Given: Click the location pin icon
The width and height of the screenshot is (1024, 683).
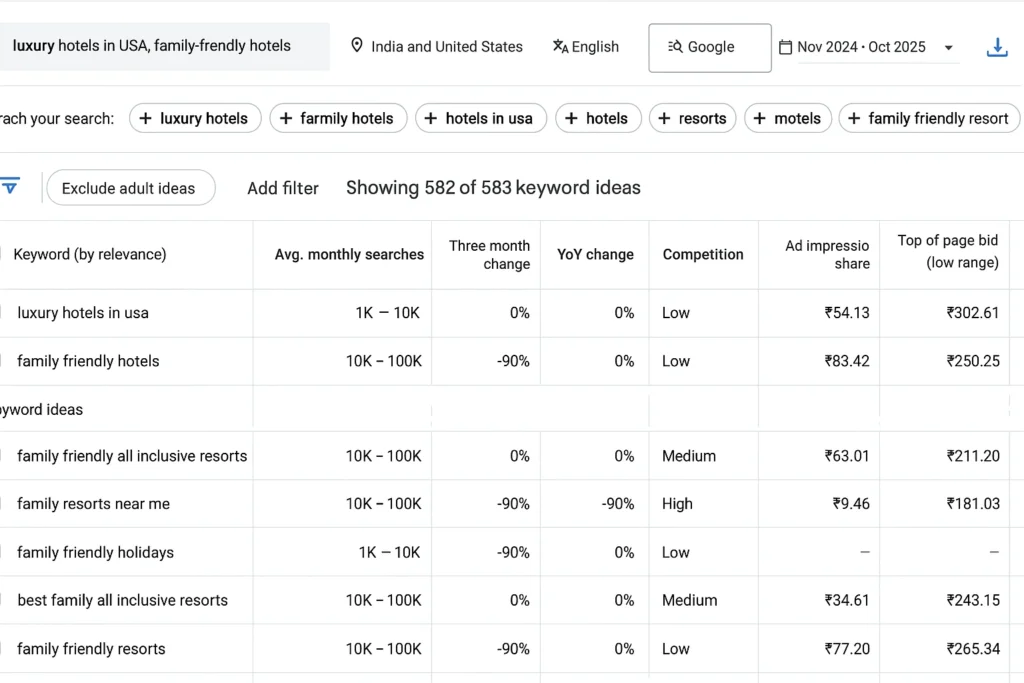Looking at the screenshot, I should pyautogui.click(x=357, y=46).
